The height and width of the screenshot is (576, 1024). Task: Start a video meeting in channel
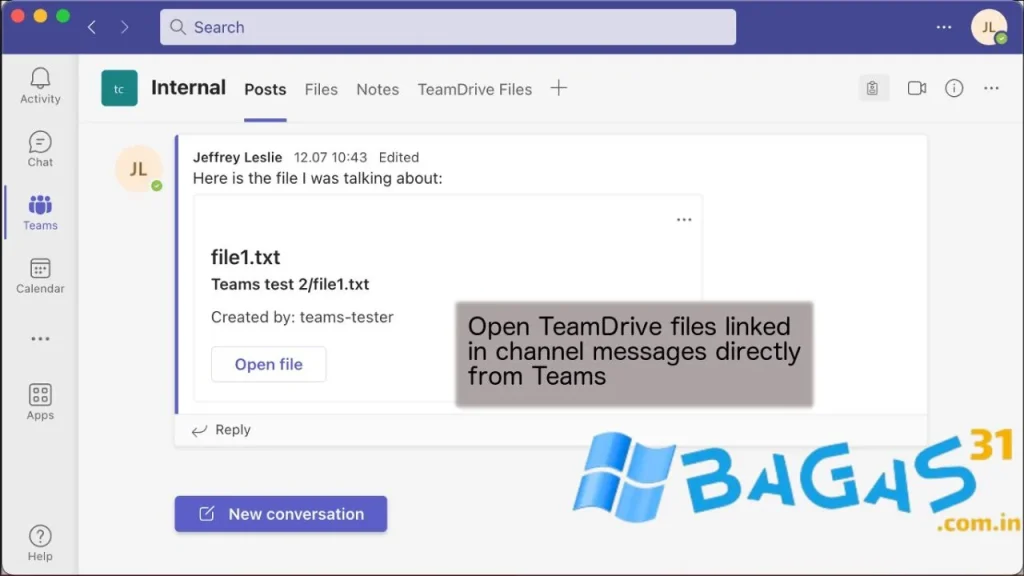click(916, 88)
